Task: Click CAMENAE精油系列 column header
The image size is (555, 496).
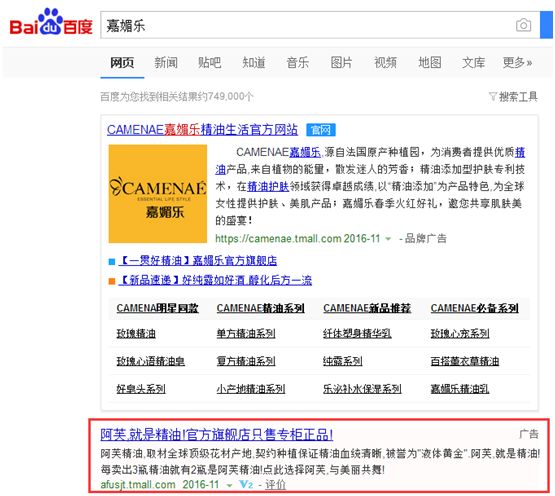Action: point(261,308)
